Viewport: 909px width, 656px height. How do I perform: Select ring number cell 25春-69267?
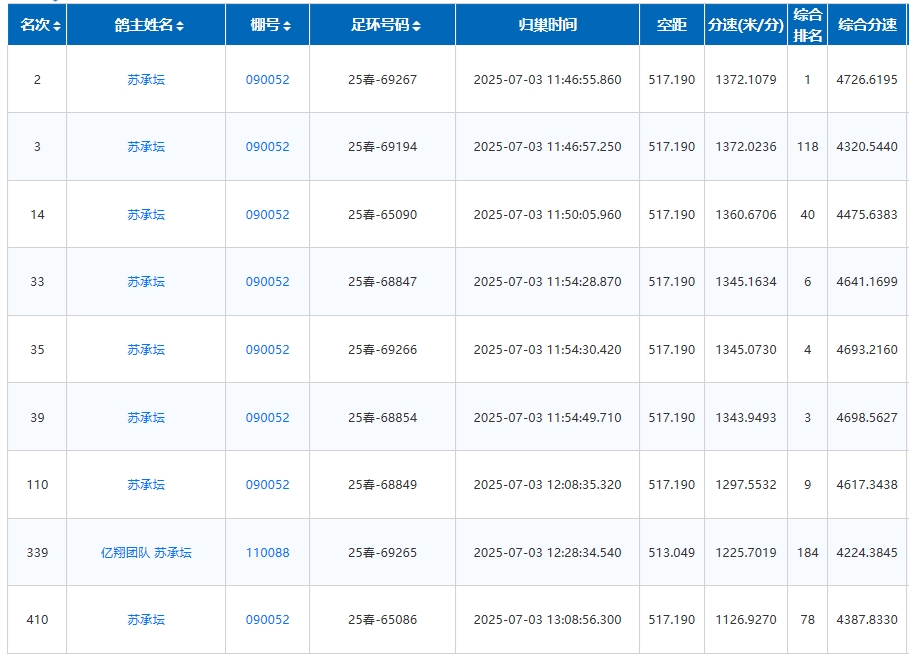pos(382,80)
